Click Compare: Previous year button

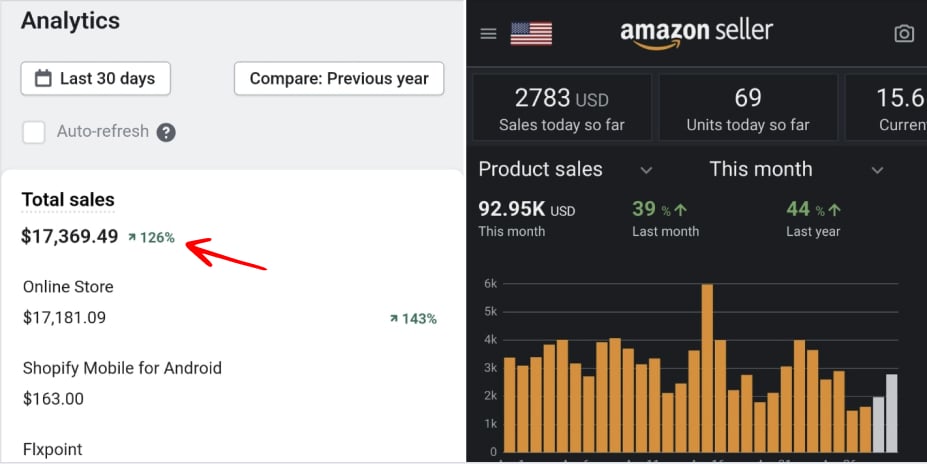click(339, 78)
